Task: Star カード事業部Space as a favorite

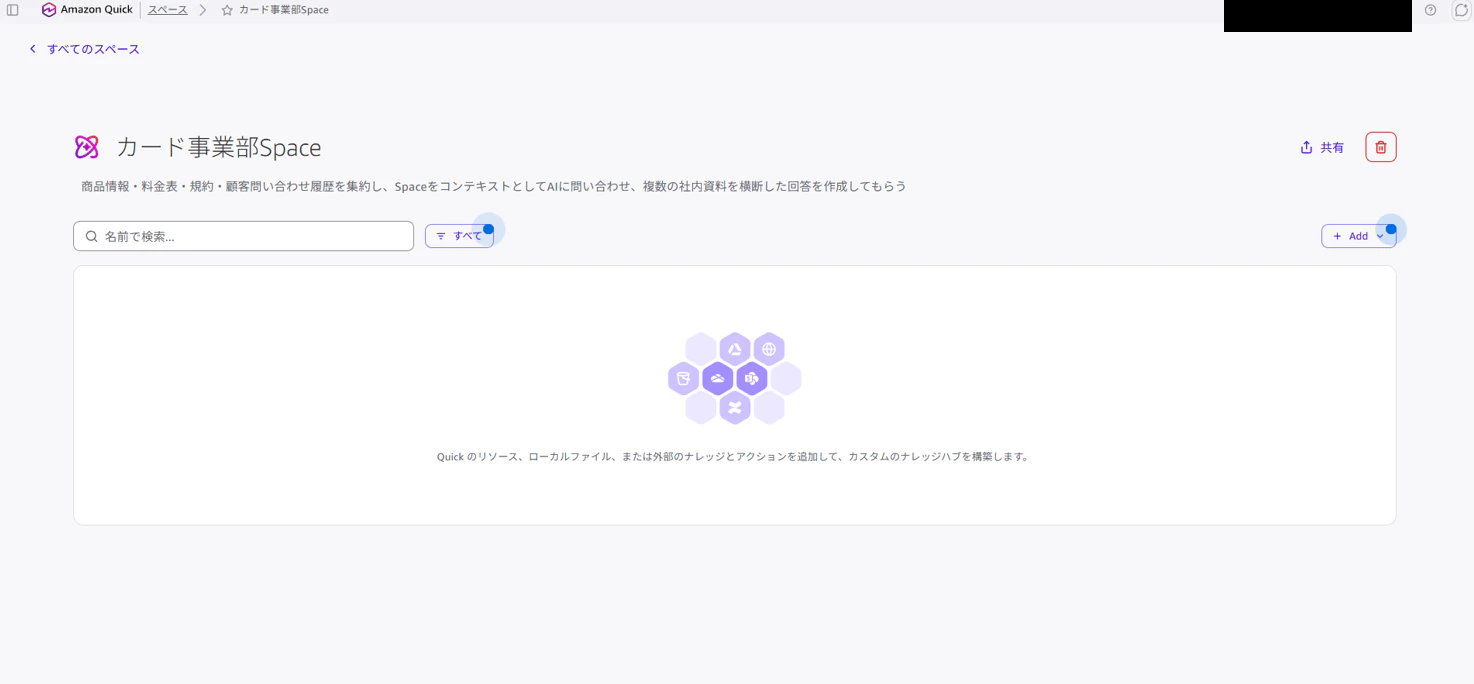Action: coord(227,10)
